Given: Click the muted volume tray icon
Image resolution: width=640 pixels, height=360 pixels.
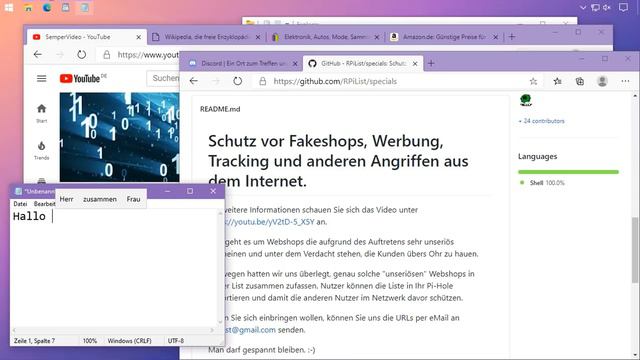Looking at the screenshot, I should 607,7.
